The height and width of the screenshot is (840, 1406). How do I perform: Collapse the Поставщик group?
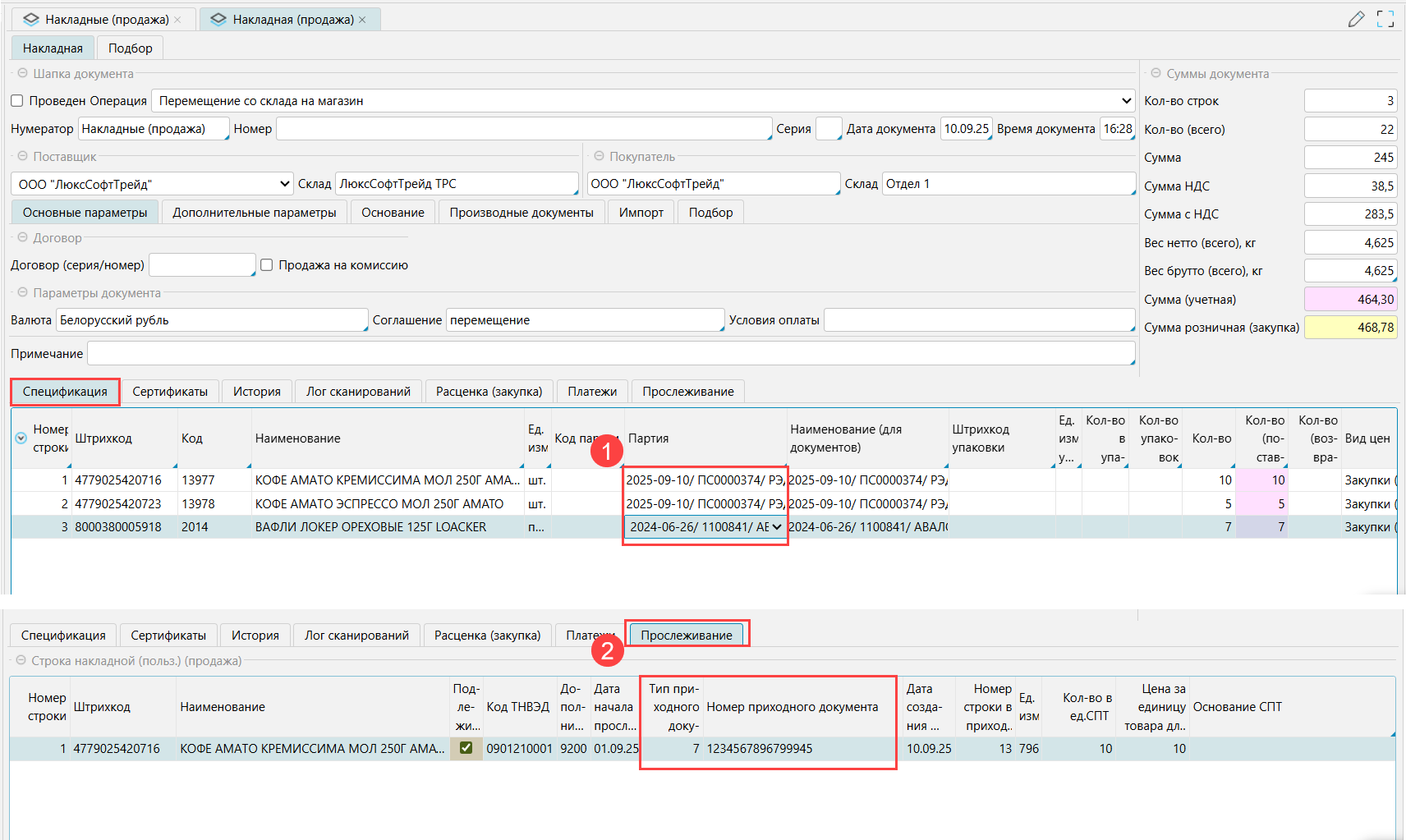click(22, 156)
